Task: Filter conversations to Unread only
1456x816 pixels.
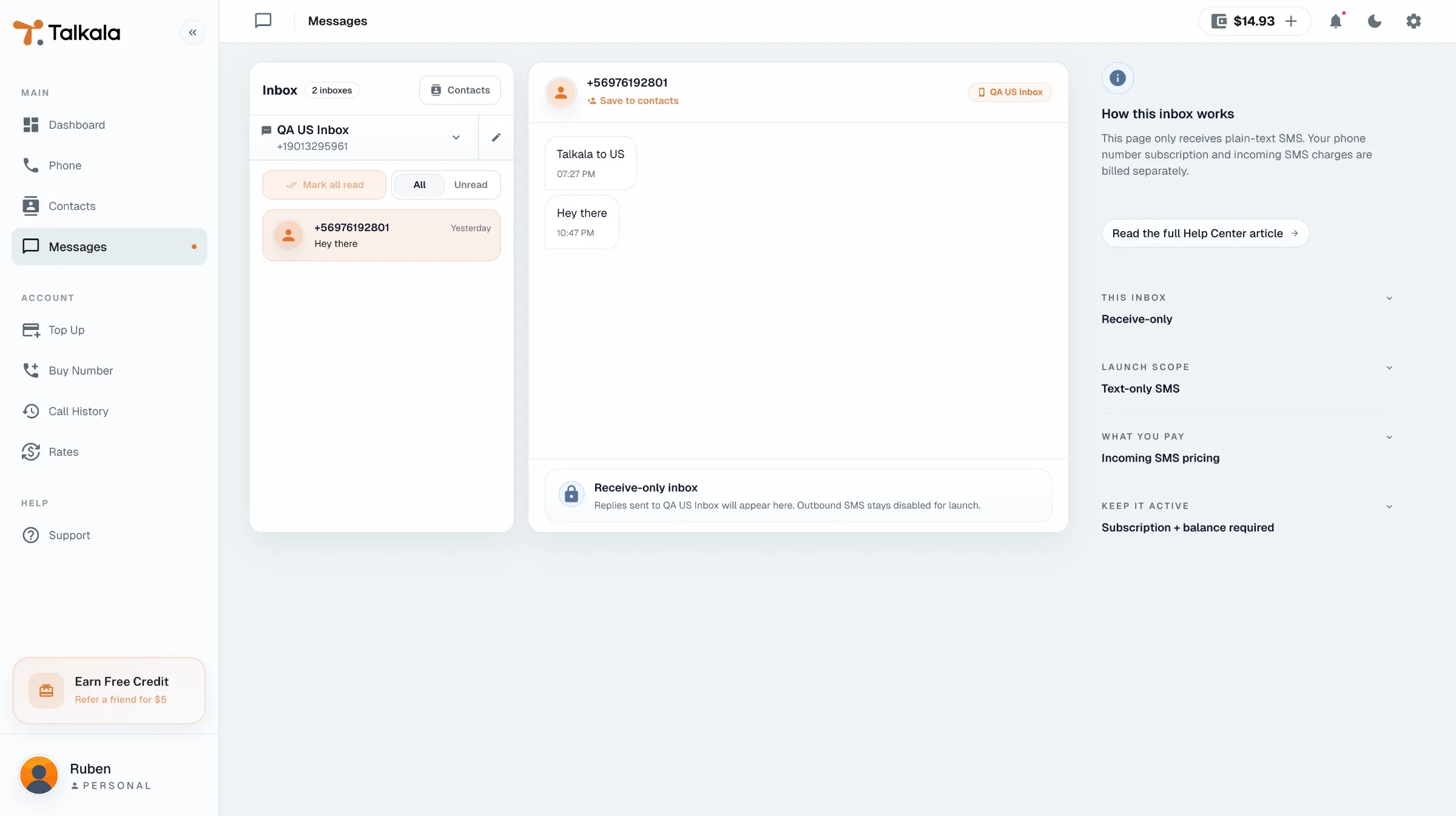Action: point(471,185)
